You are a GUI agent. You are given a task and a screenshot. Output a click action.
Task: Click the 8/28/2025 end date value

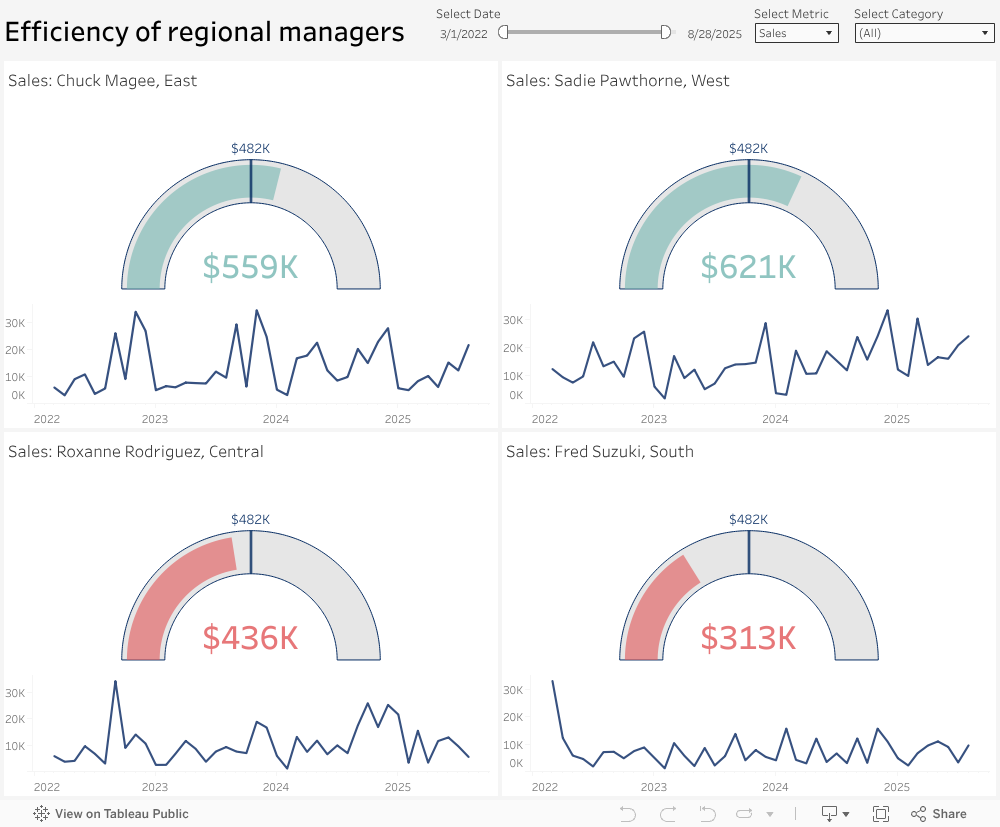(714, 34)
